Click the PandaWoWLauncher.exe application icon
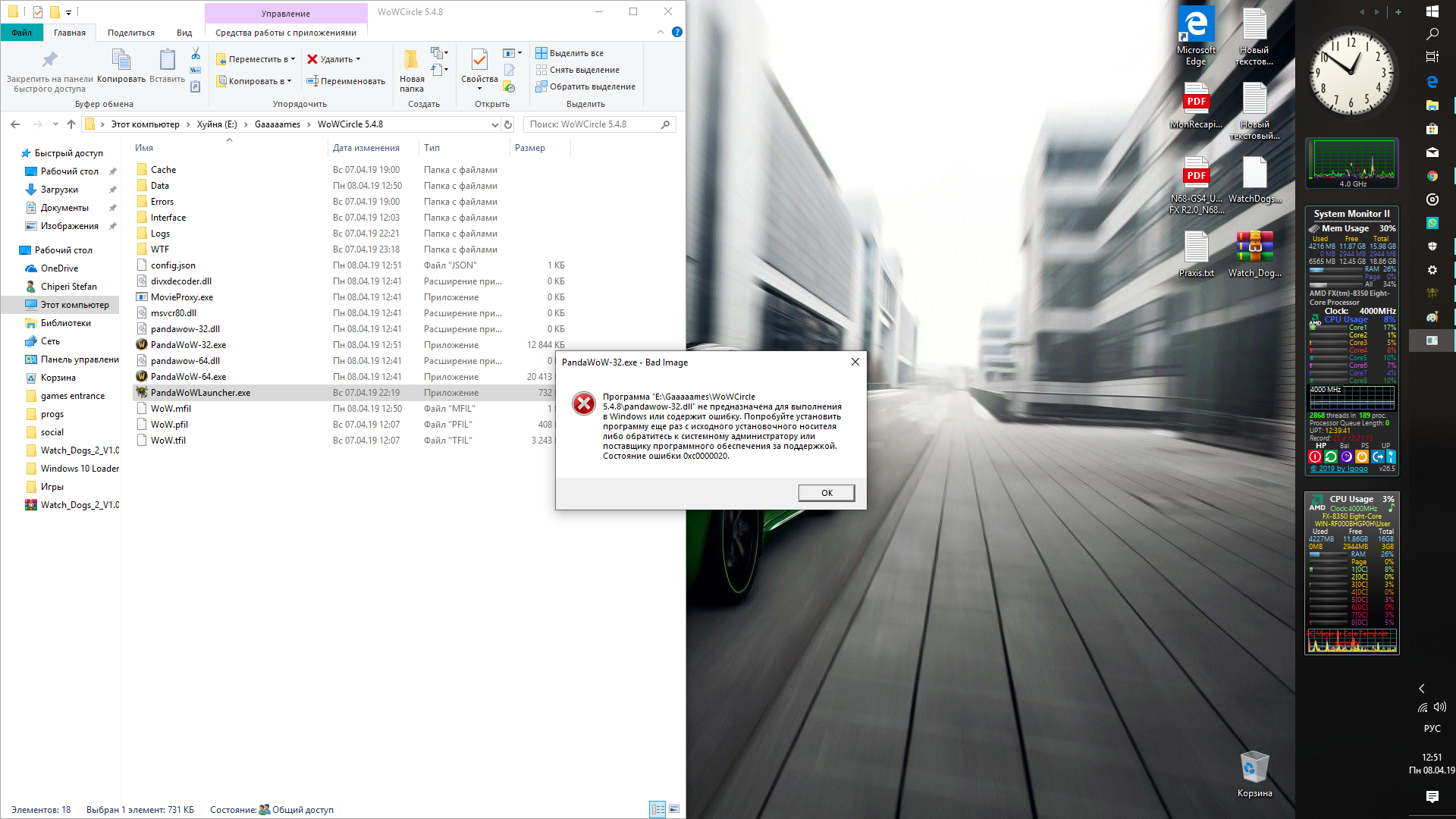1456x819 pixels. 141,392
